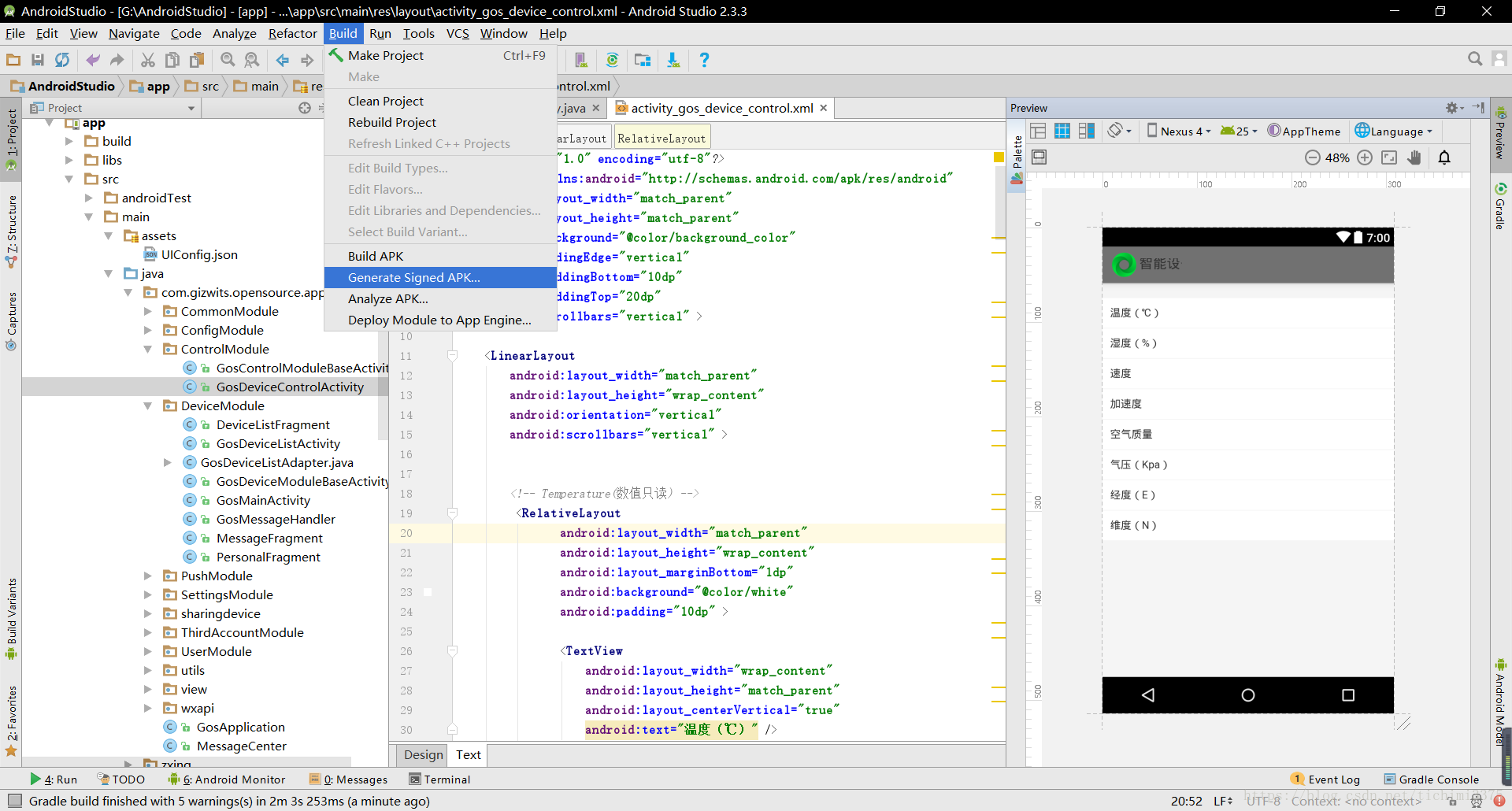Open the Event Log panel
Image resolution: width=1512 pixels, height=811 pixels.
pos(1326,780)
